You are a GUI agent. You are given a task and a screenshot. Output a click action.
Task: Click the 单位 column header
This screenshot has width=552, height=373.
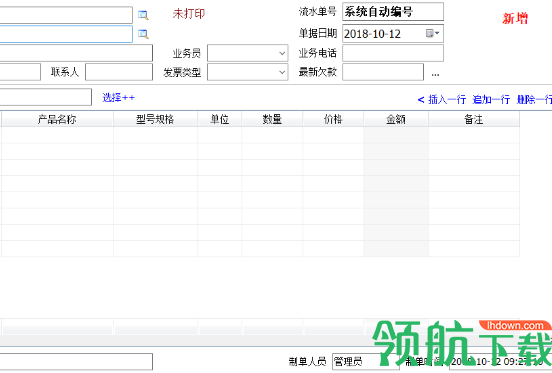coord(220,119)
